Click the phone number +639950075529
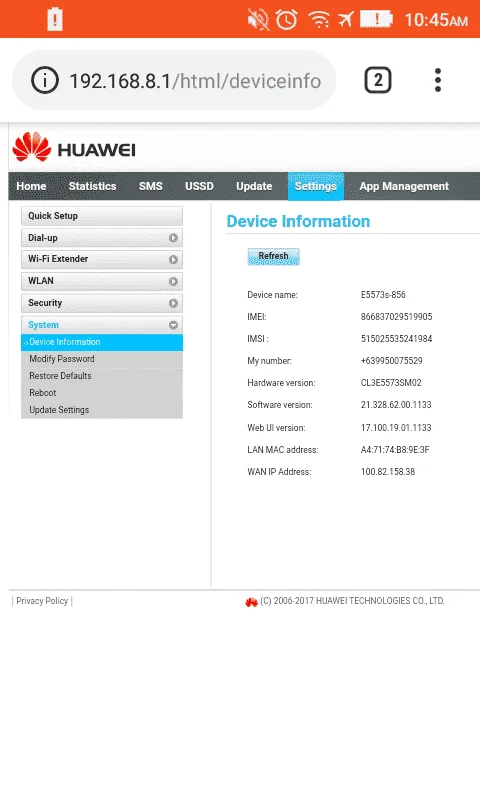This screenshot has height=800, width=480. (392, 361)
